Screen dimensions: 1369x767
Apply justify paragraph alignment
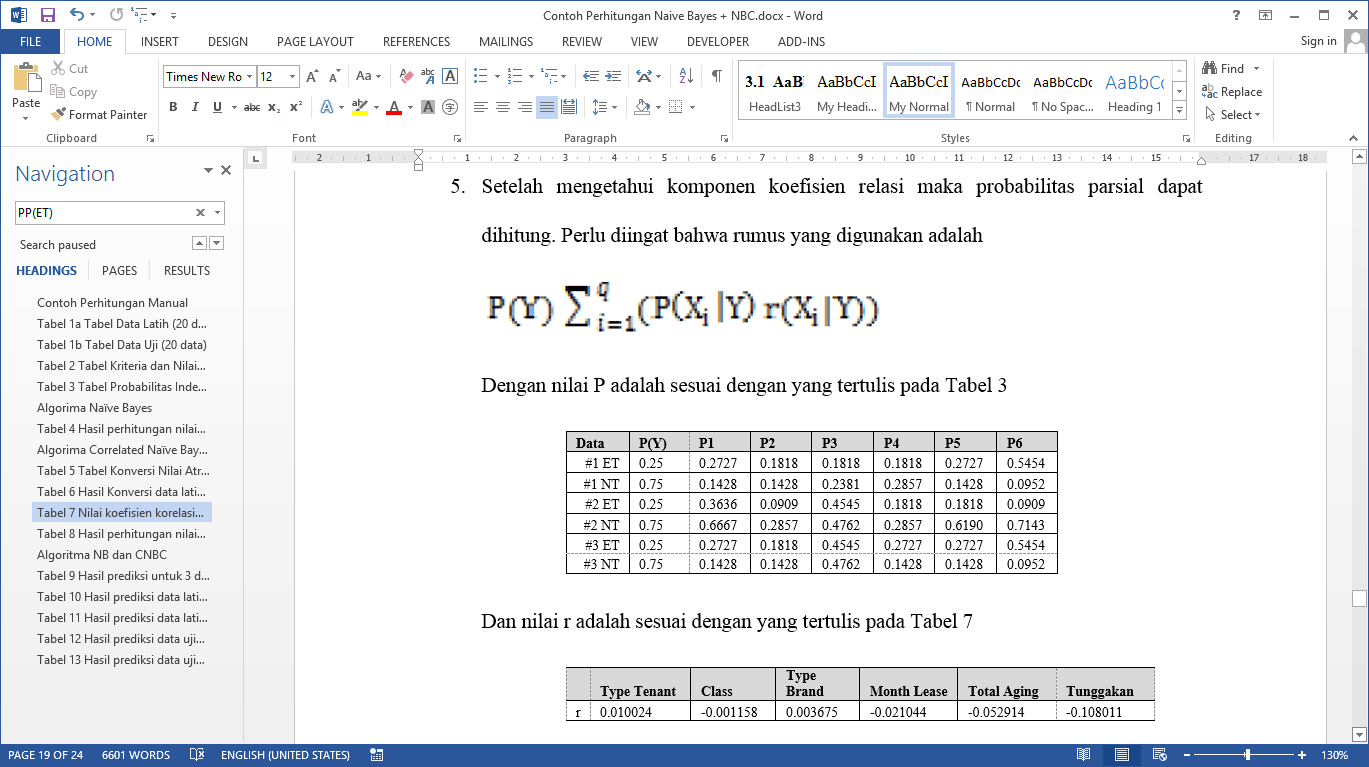[x=547, y=107]
